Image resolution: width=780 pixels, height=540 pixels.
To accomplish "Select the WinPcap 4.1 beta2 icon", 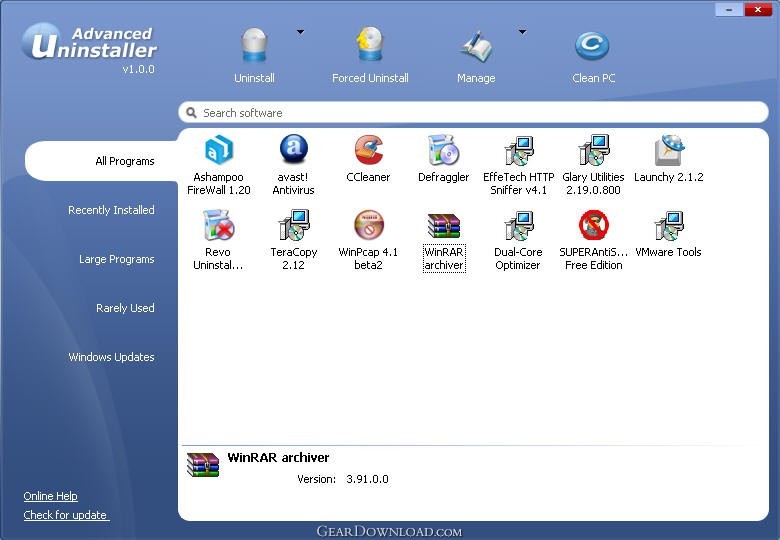I will click(x=369, y=225).
